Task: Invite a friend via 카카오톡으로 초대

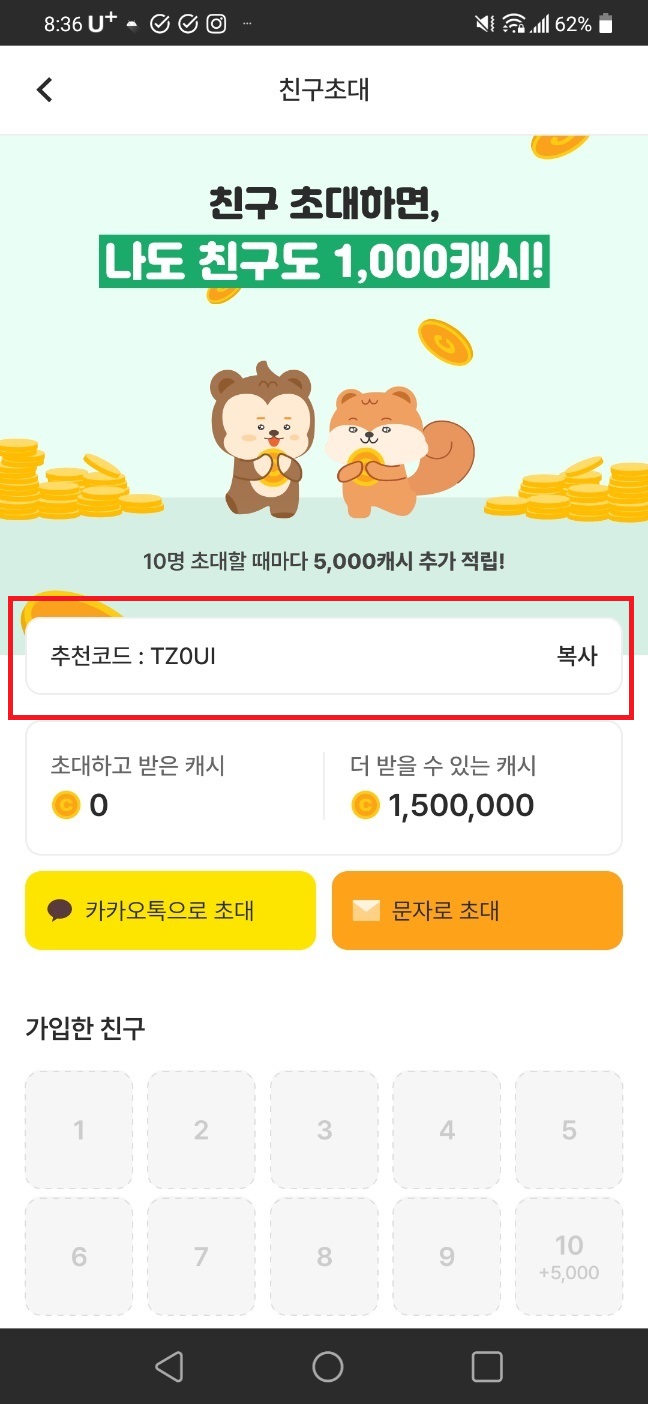Action: pos(170,910)
